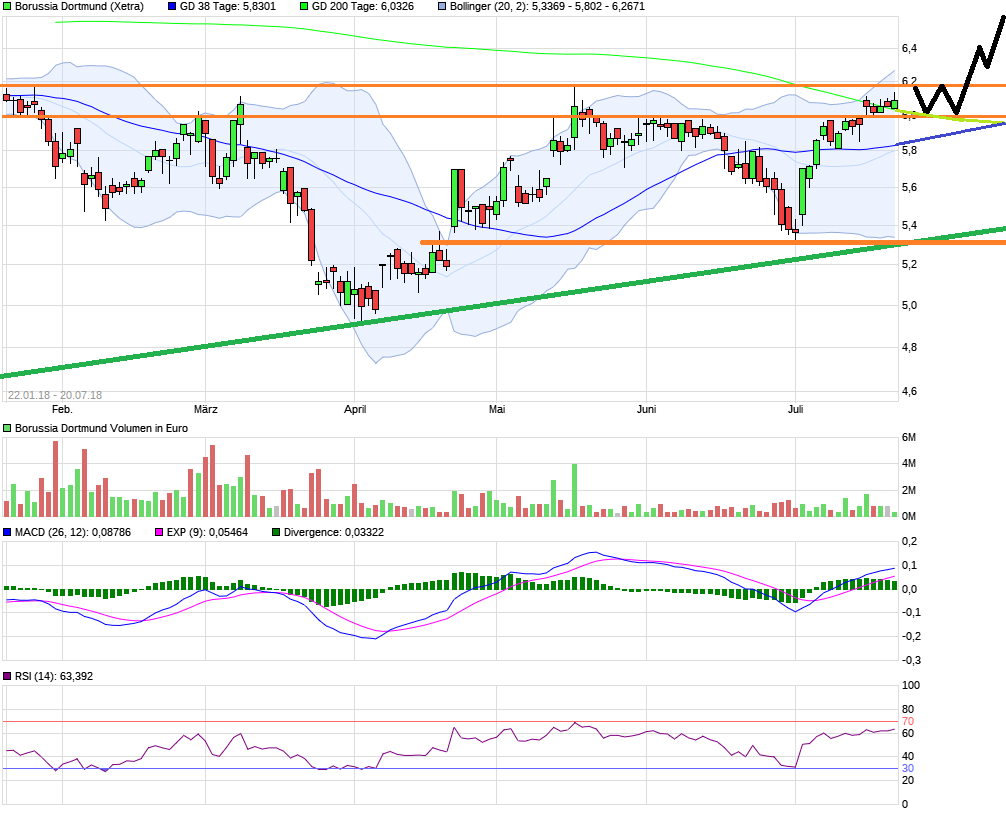
Task: Click the 5,0 price axis value
Action: [x=909, y=305]
